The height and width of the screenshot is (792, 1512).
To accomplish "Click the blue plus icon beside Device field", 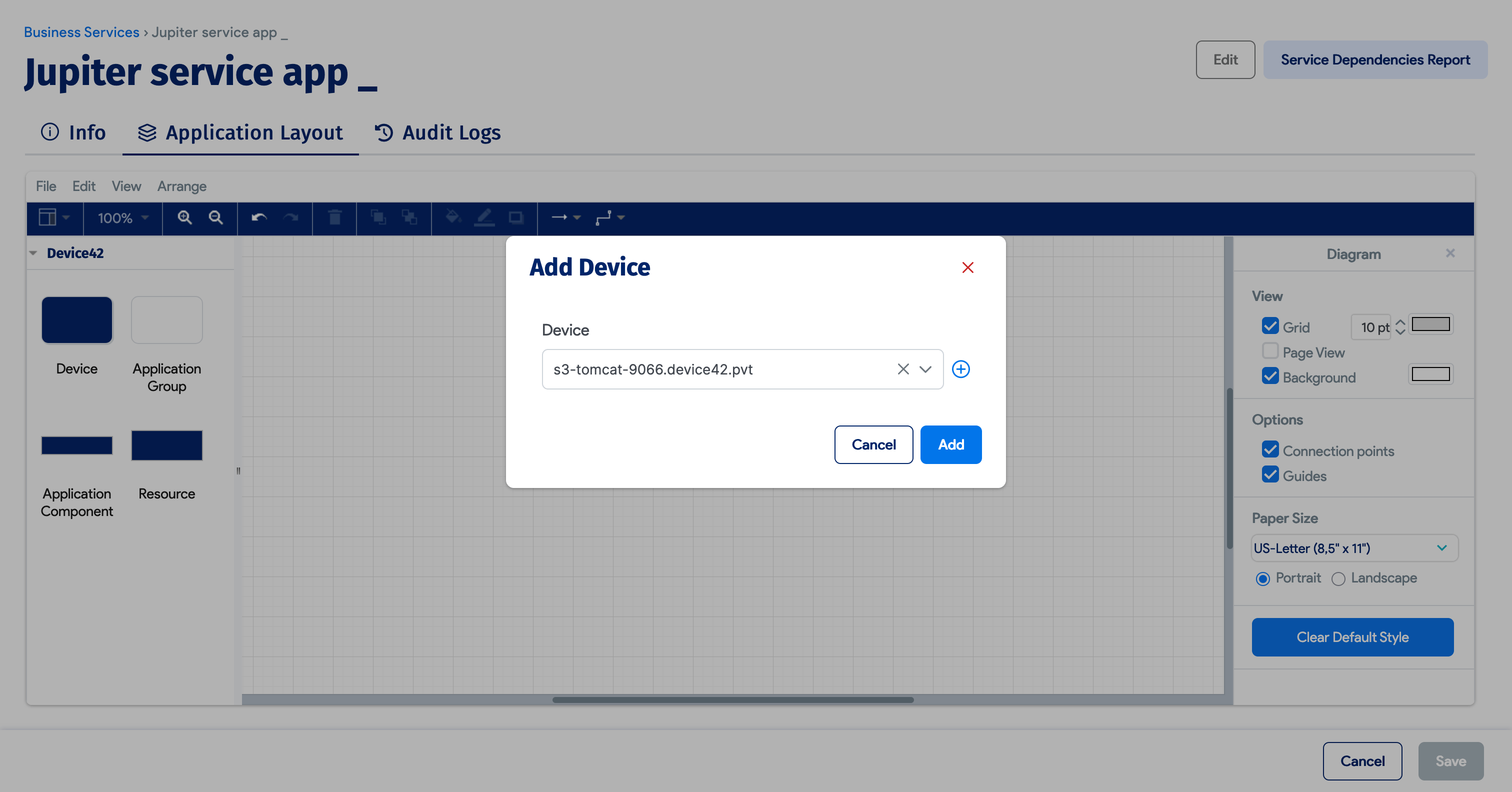I will (x=961, y=369).
